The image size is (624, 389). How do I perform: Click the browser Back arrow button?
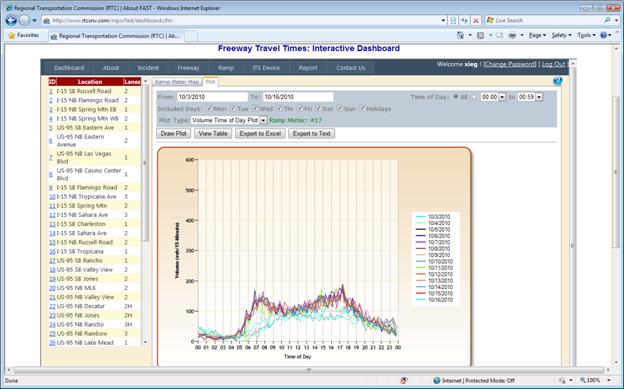coord(11,20)
